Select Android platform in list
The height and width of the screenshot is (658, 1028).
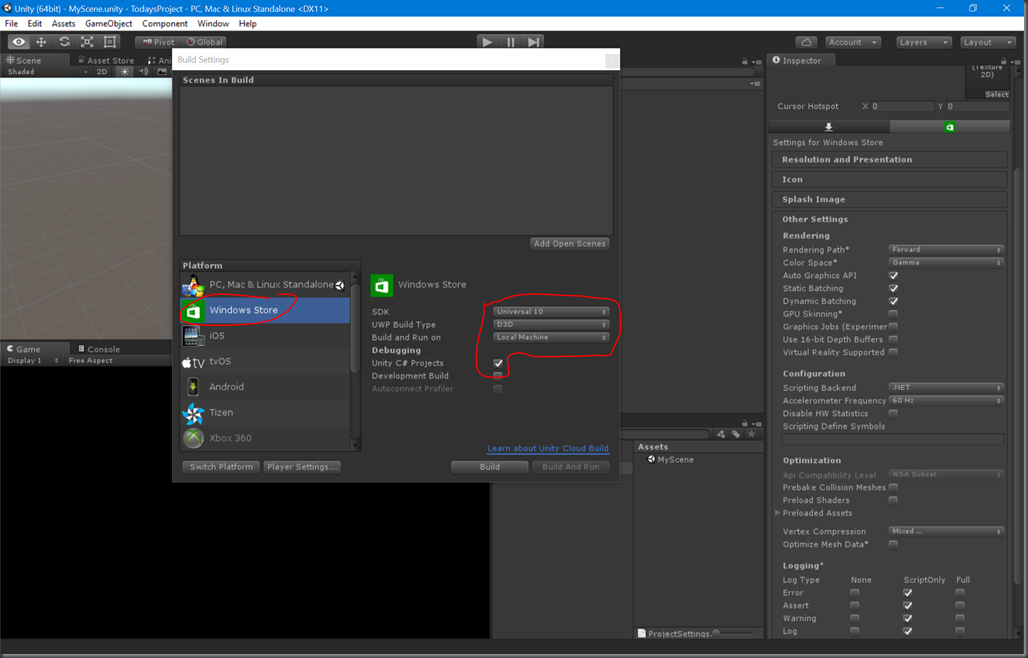265,387
